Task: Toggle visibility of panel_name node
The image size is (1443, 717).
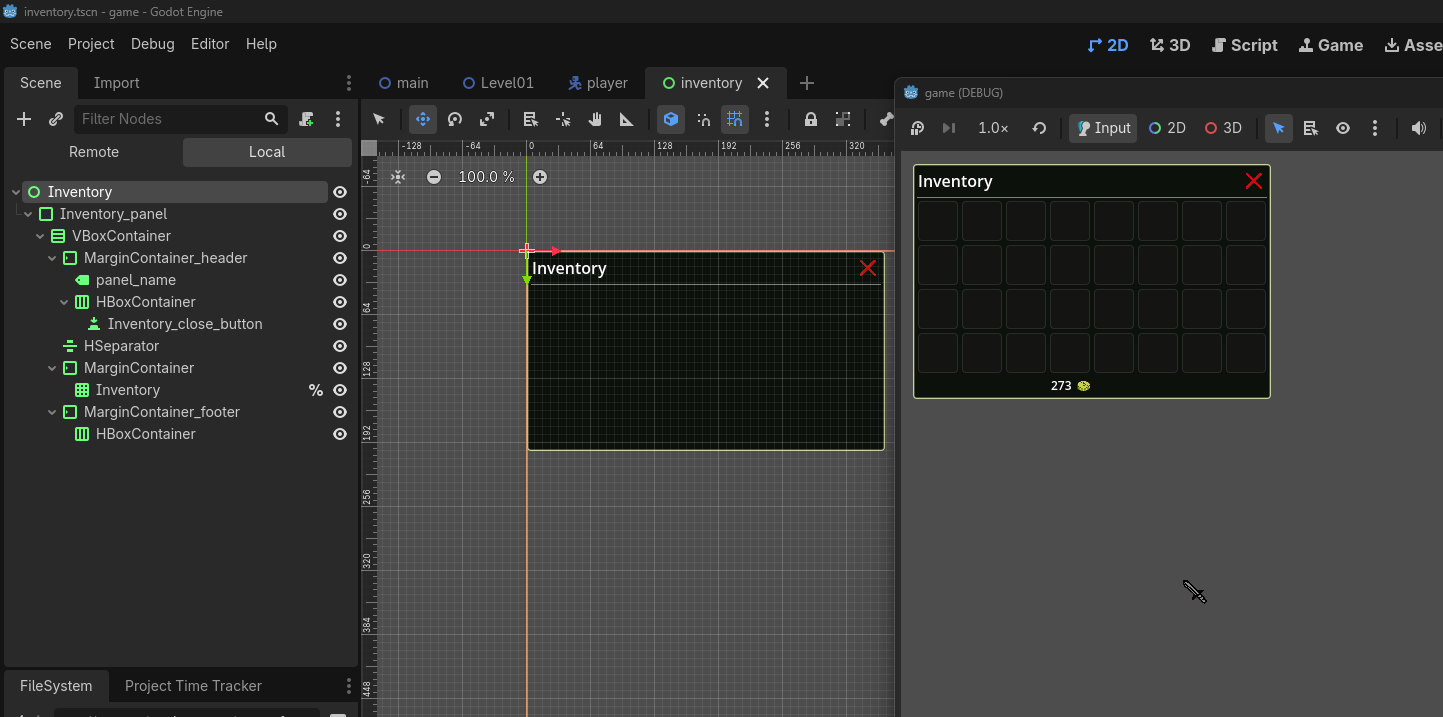Action: click(x=340, y=280)
